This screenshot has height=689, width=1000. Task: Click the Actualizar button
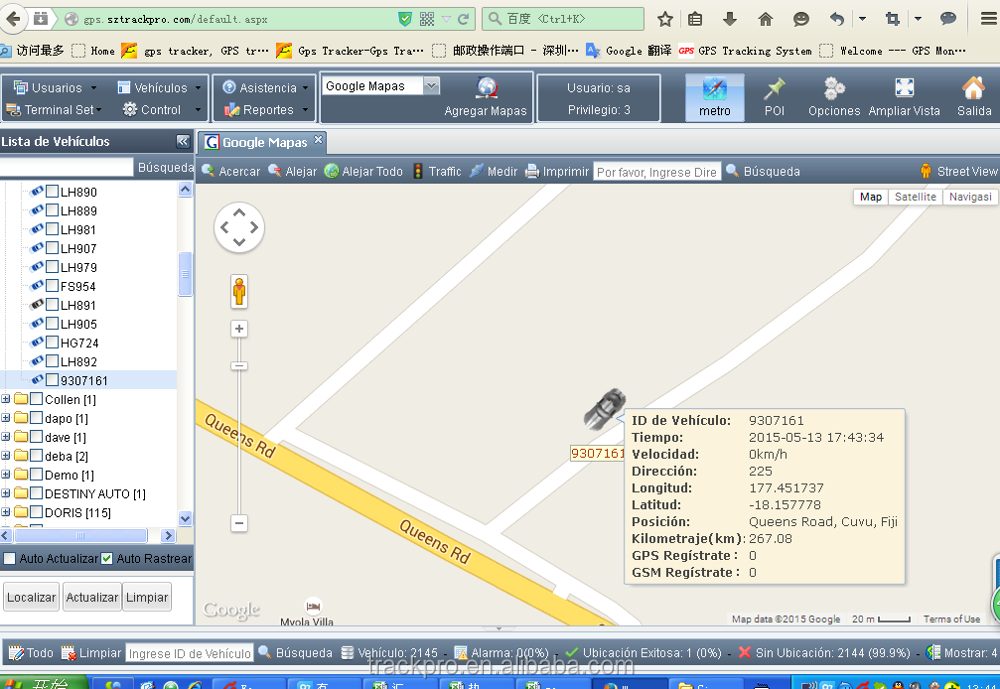click(92, 597)
